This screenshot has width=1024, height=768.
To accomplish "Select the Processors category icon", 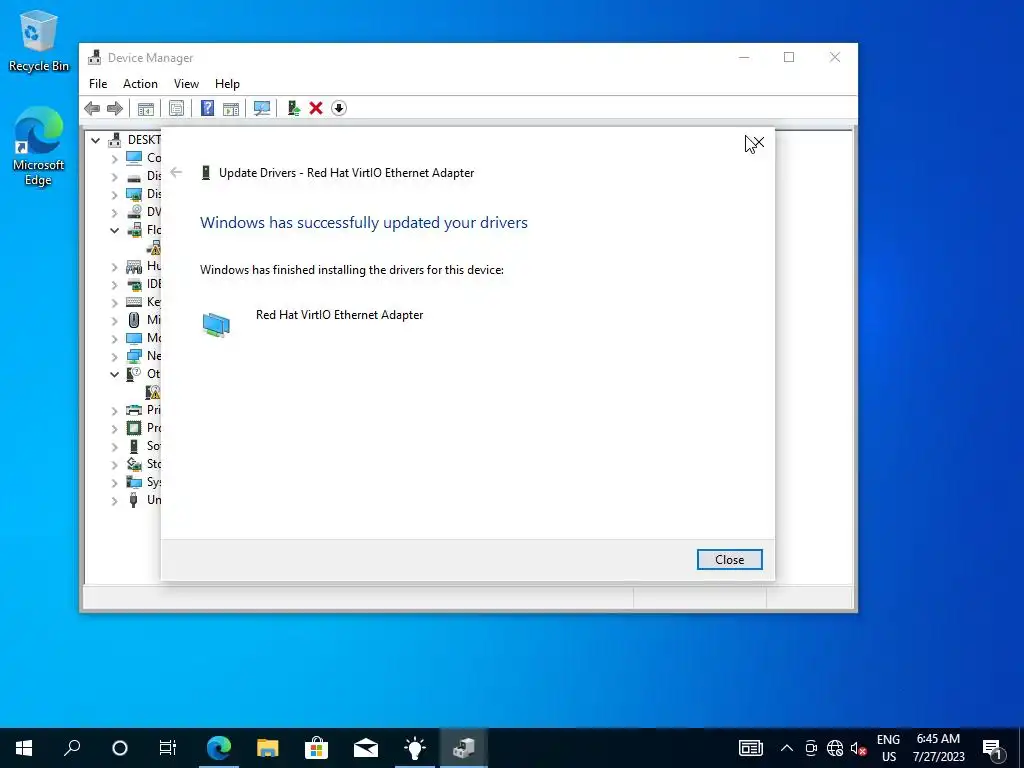I will tap(134, 428).
